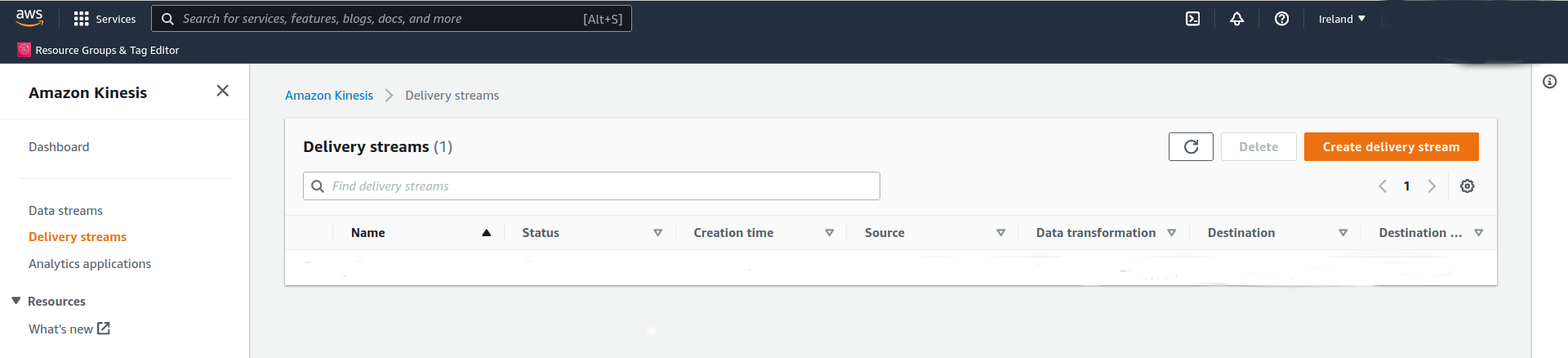
Task: Open the Services grid menu
Action: (x=105, y=19)
